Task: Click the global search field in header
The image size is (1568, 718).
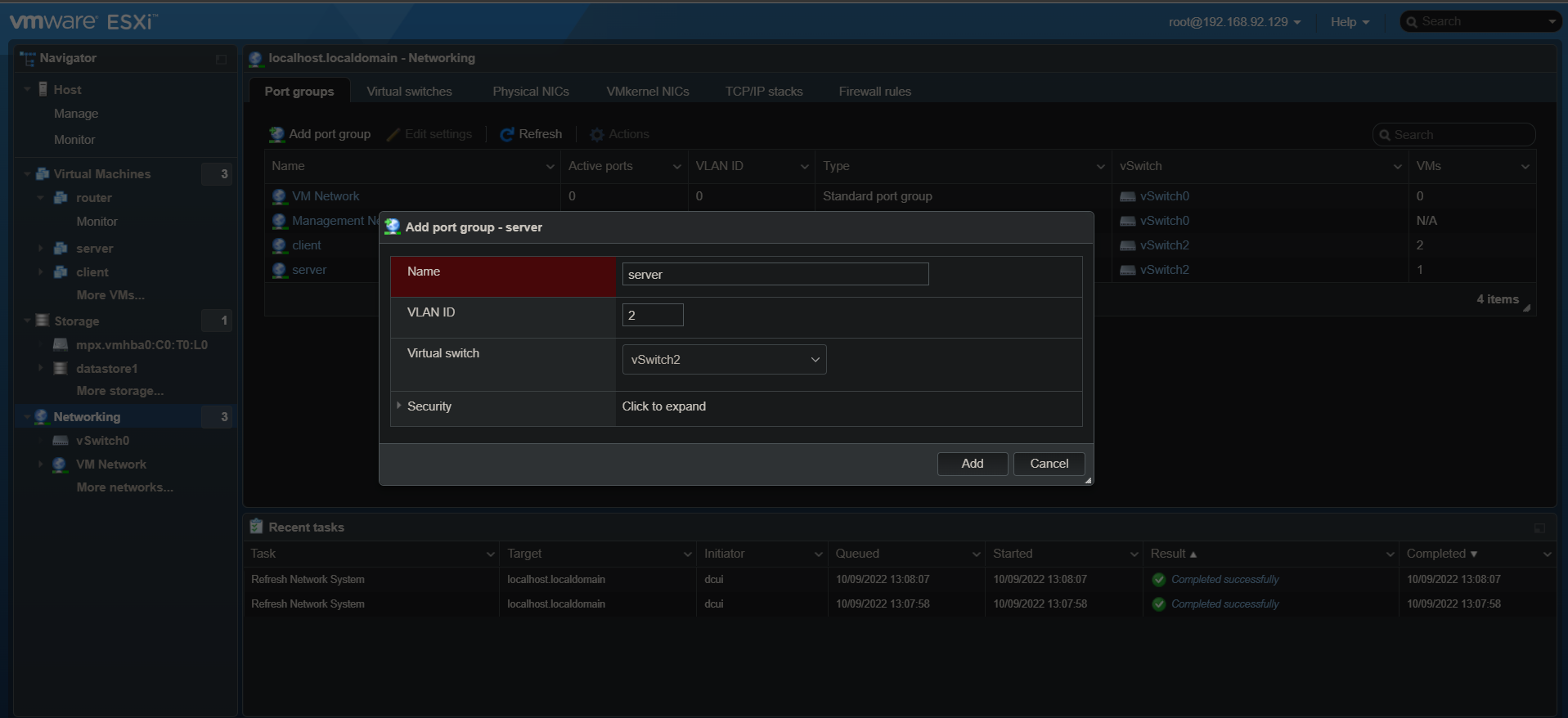Action: (1481, 21)
